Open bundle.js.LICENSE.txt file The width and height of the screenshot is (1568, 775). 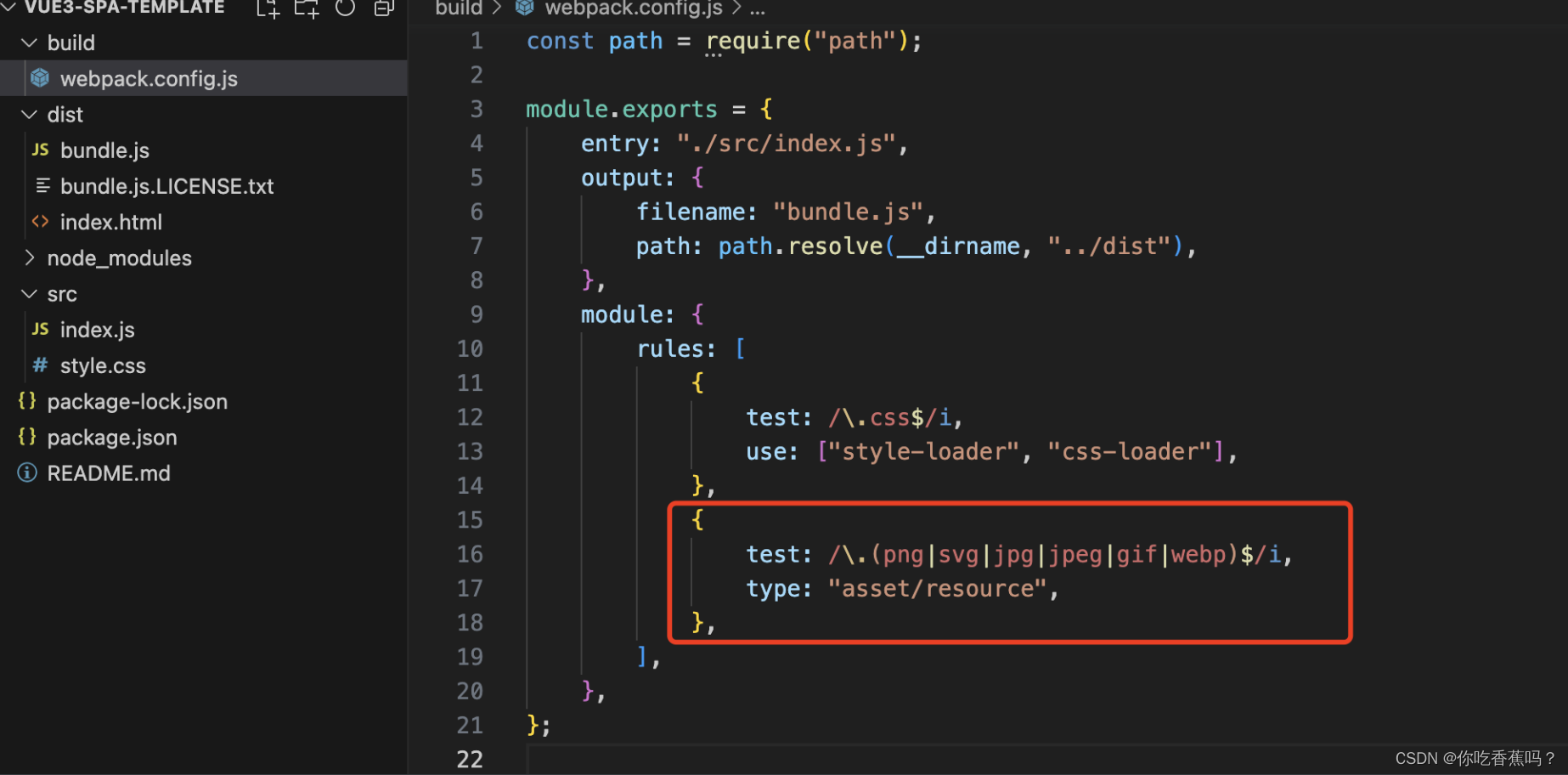tap(204, 186)
